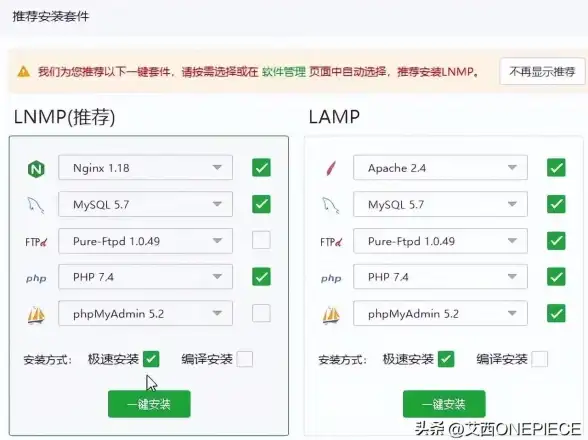Image resolution: width=588 pixels, height=440 pixels.
Task: Open LNMP PHP 7.4 version dropdown
Action: [x=146, y=276]
